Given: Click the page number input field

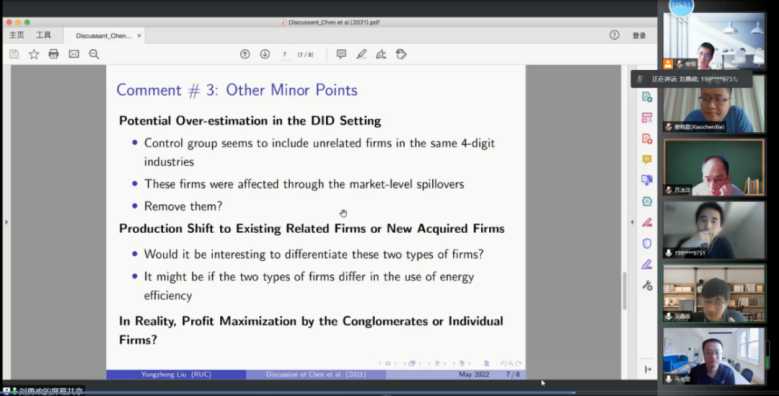Looking at the screenshot, I should point(285,54).
